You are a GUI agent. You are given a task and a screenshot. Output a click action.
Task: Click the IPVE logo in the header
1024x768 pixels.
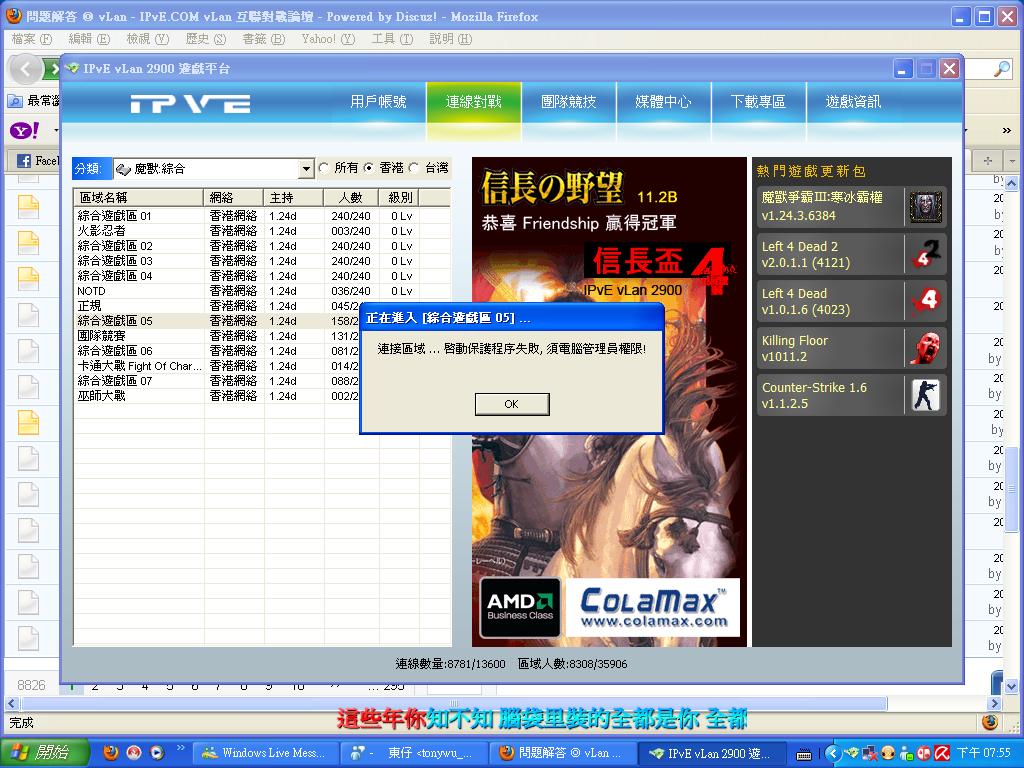[190, 103]
